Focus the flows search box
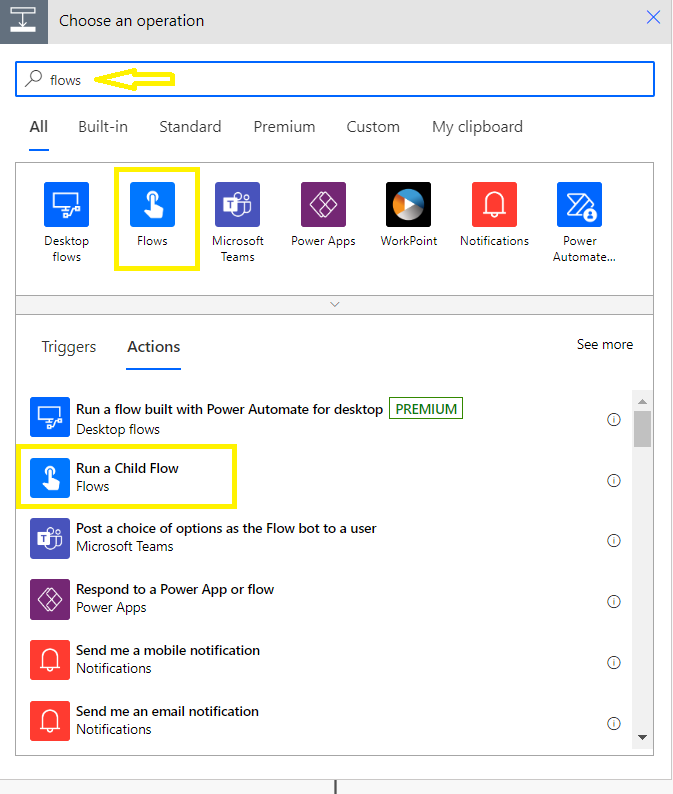Screen dimensions: 673x794 click(335, 79)
